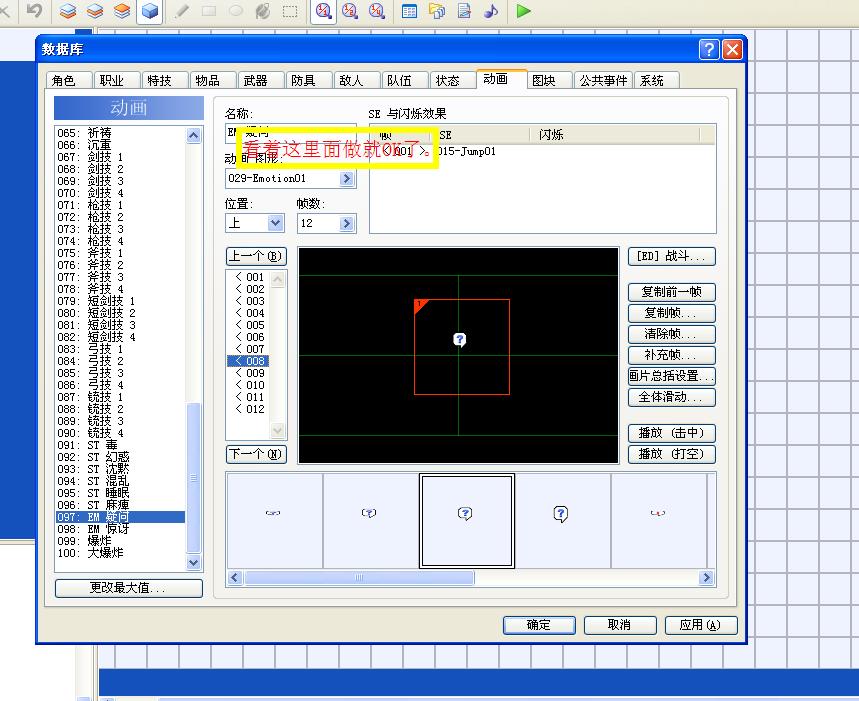Screen dimensions: 859x701
Task: Open the script editor icon
Action: click(x=464, y=11)
